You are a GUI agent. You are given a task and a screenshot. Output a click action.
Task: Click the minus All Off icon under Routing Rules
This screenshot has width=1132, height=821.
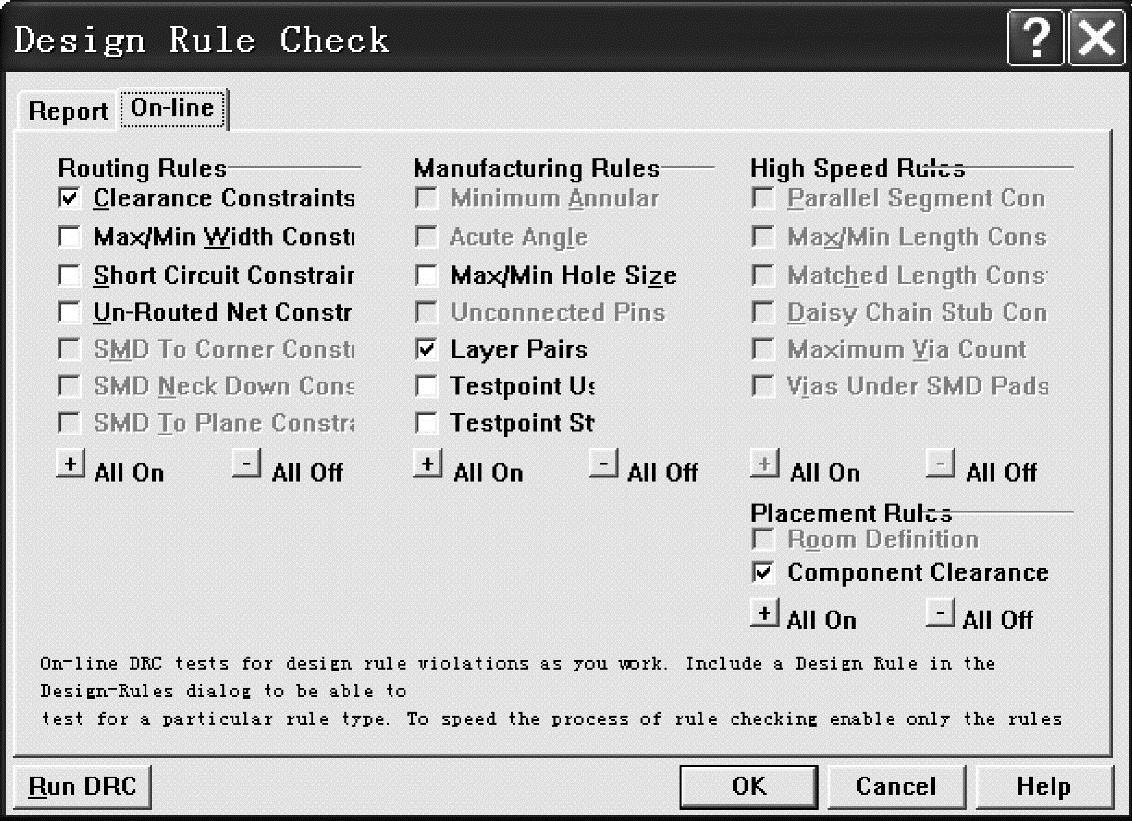[247, 464]
